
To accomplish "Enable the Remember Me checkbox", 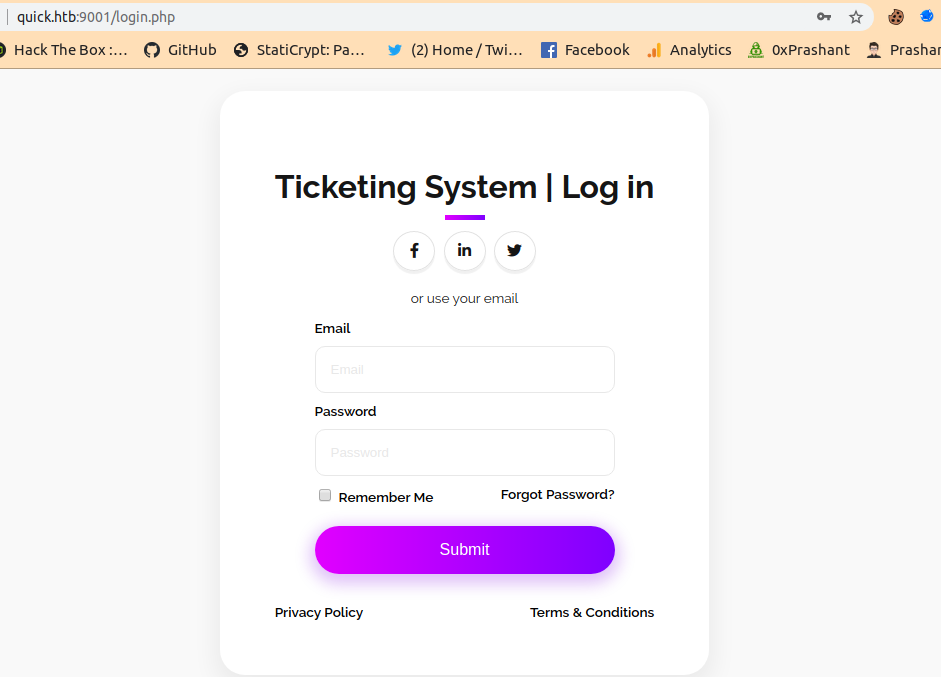I will pos(324,495).
